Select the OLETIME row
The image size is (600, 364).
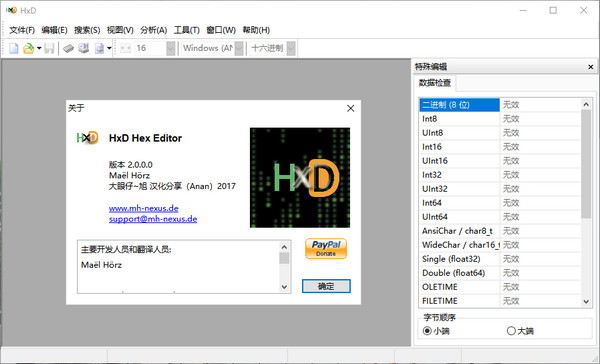point(500,287)
